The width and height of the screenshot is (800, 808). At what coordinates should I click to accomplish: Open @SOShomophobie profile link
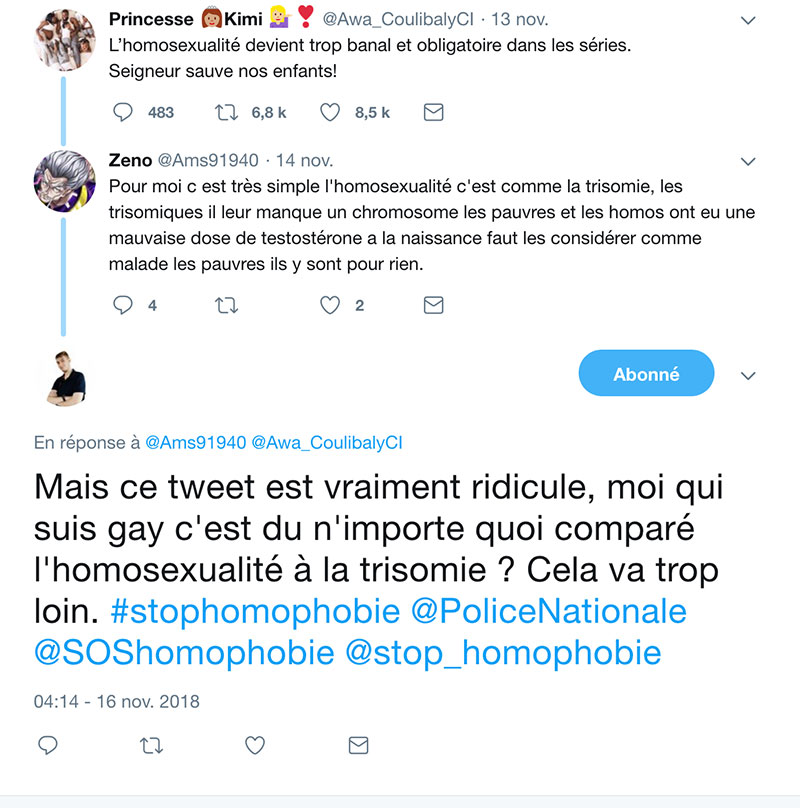tap(184, 653)
